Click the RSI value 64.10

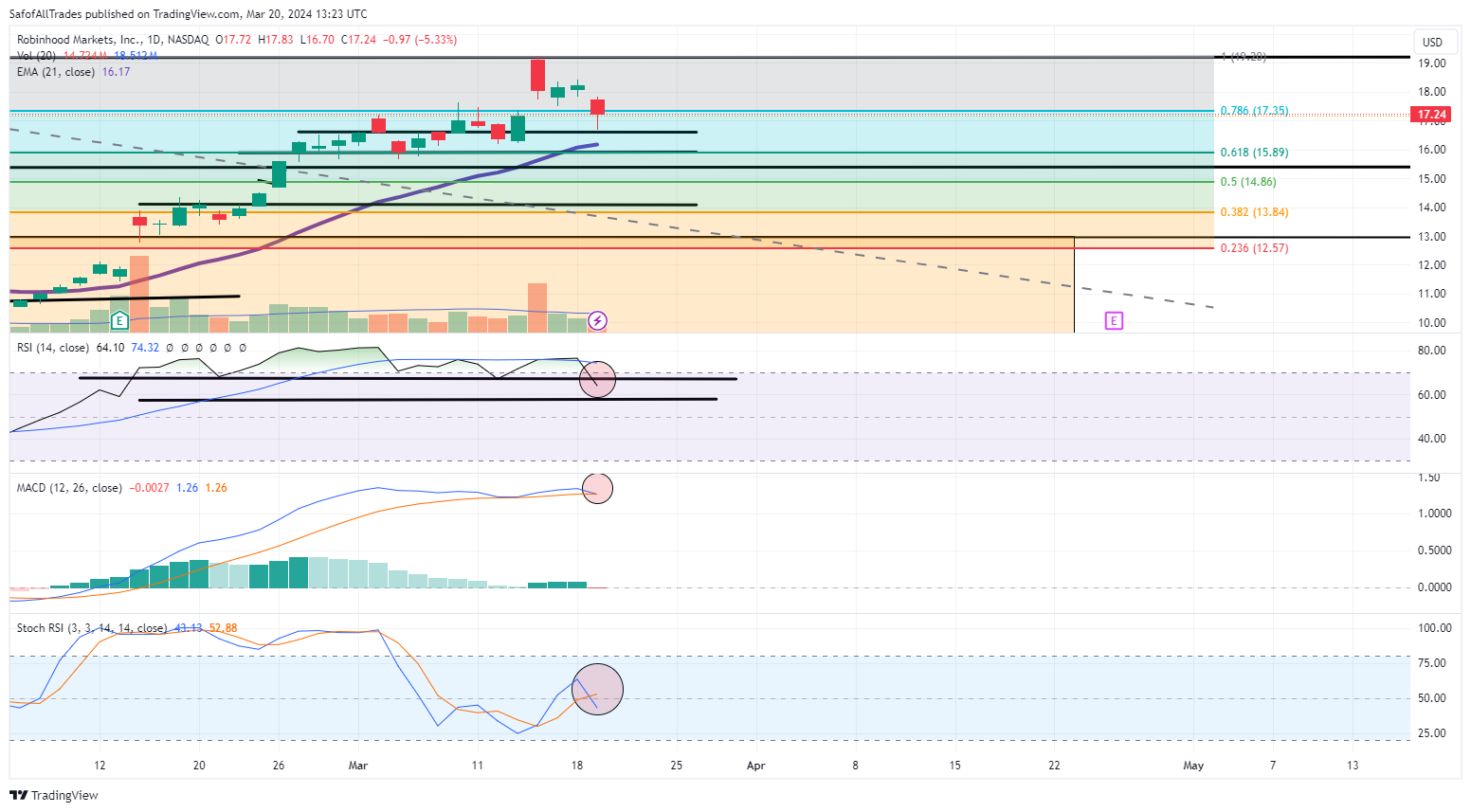coord(110,348)
